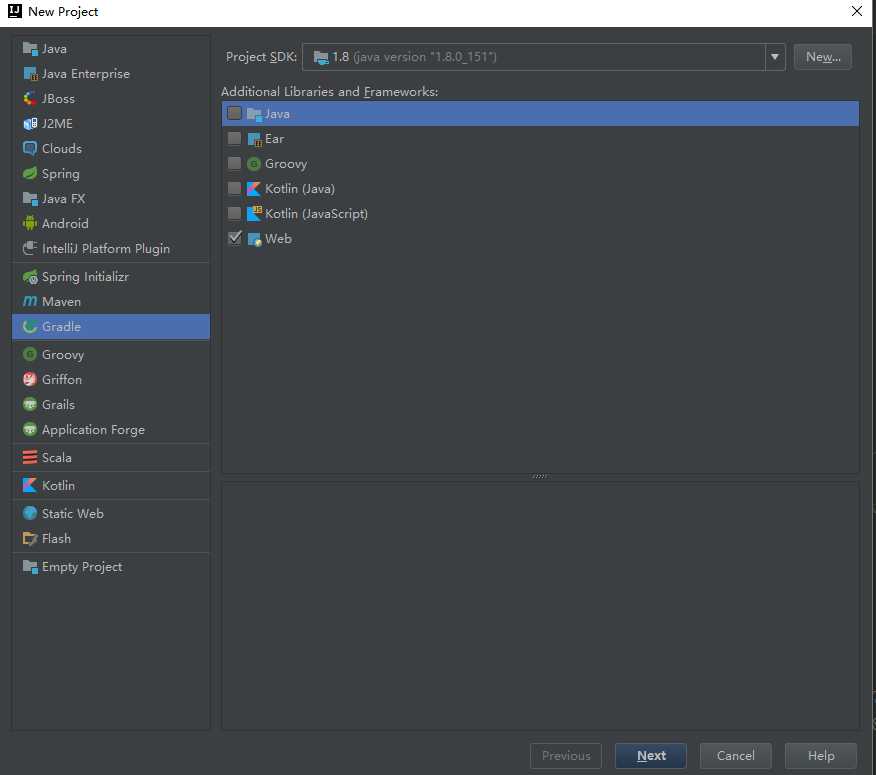Viewport: 876px width, 775px height.
Task: Open Help for the dialog
Action: click(821, 755)
